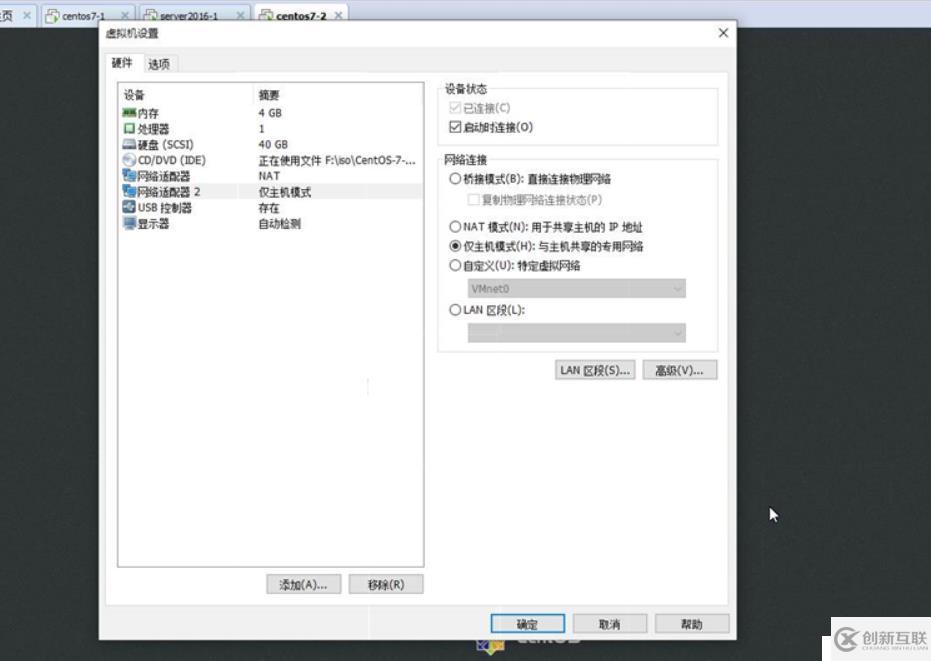The height and width of the screenshot is (661, 931).
Task: Click the 移除(R) button
Action: click(386, 584)
